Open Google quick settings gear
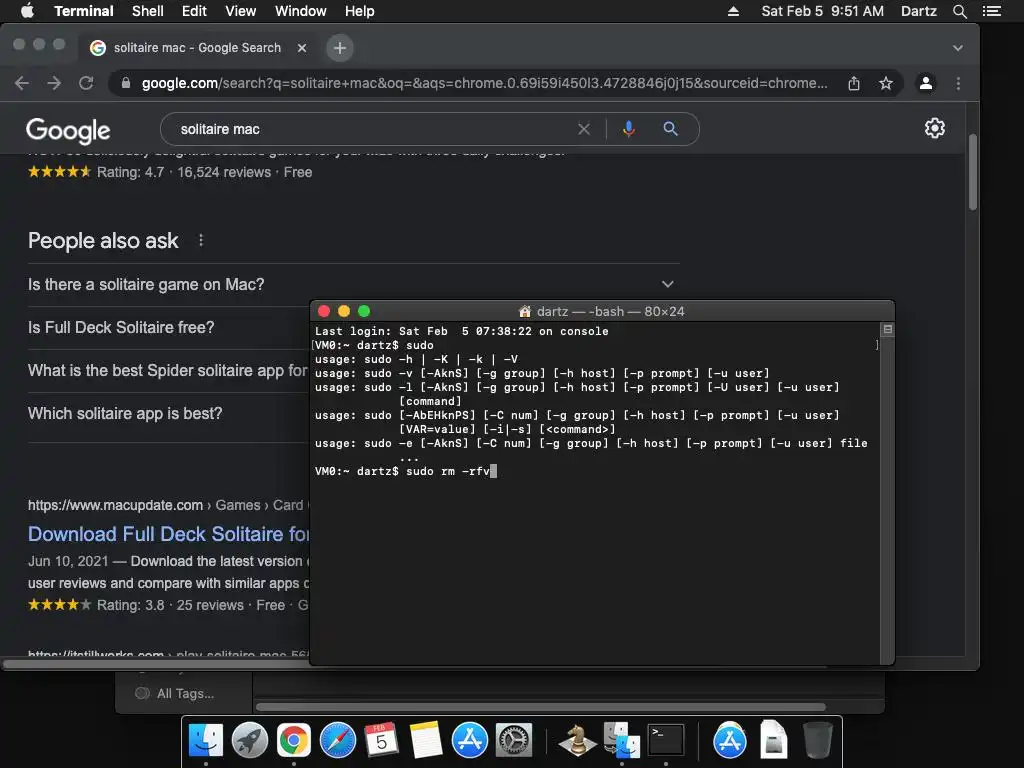 click(x=935, y=128)
